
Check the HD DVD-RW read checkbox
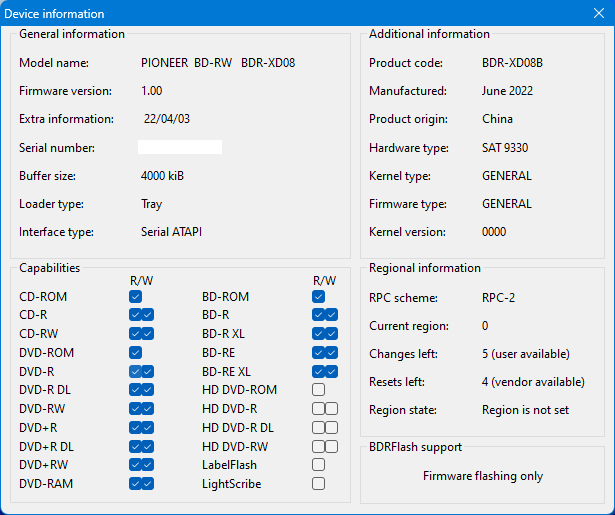[x=318, y=446]
